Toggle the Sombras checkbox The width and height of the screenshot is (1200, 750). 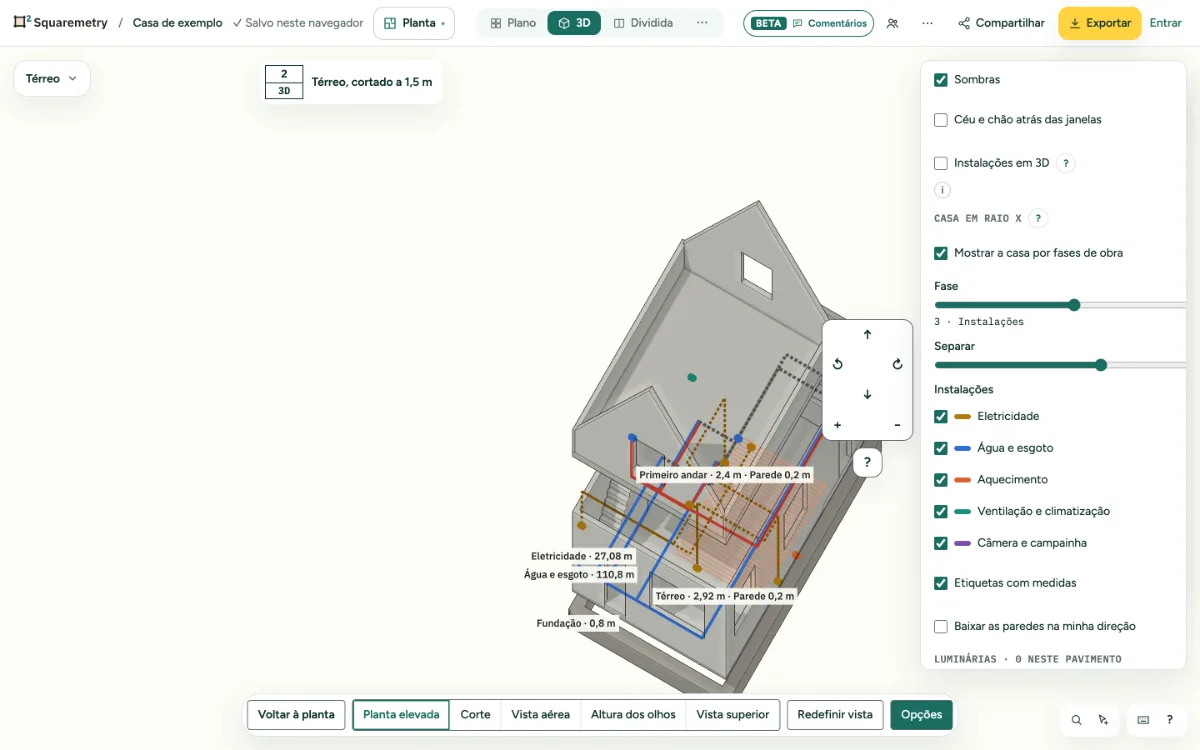[x=941, y=80]
